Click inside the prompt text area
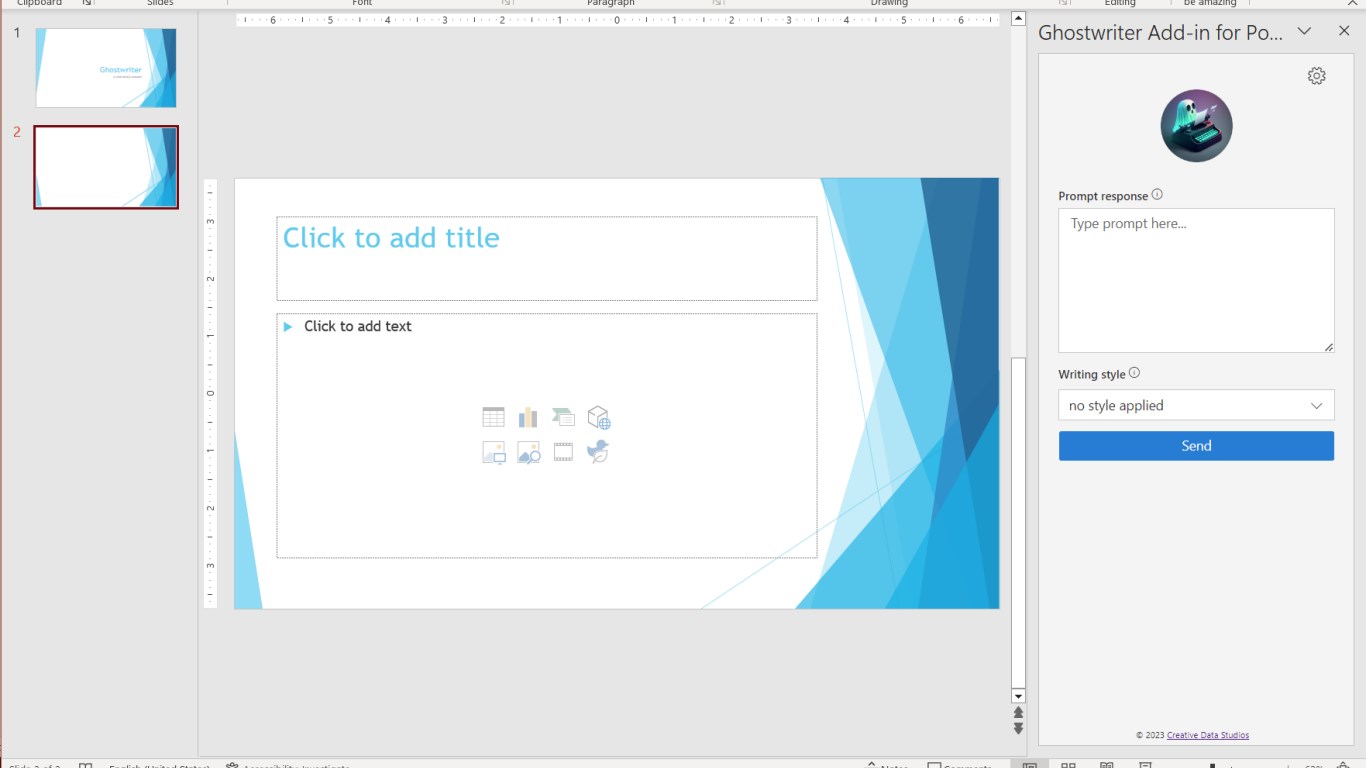This screenshot has height=768, width=1366. click(x=1196, y=280)
